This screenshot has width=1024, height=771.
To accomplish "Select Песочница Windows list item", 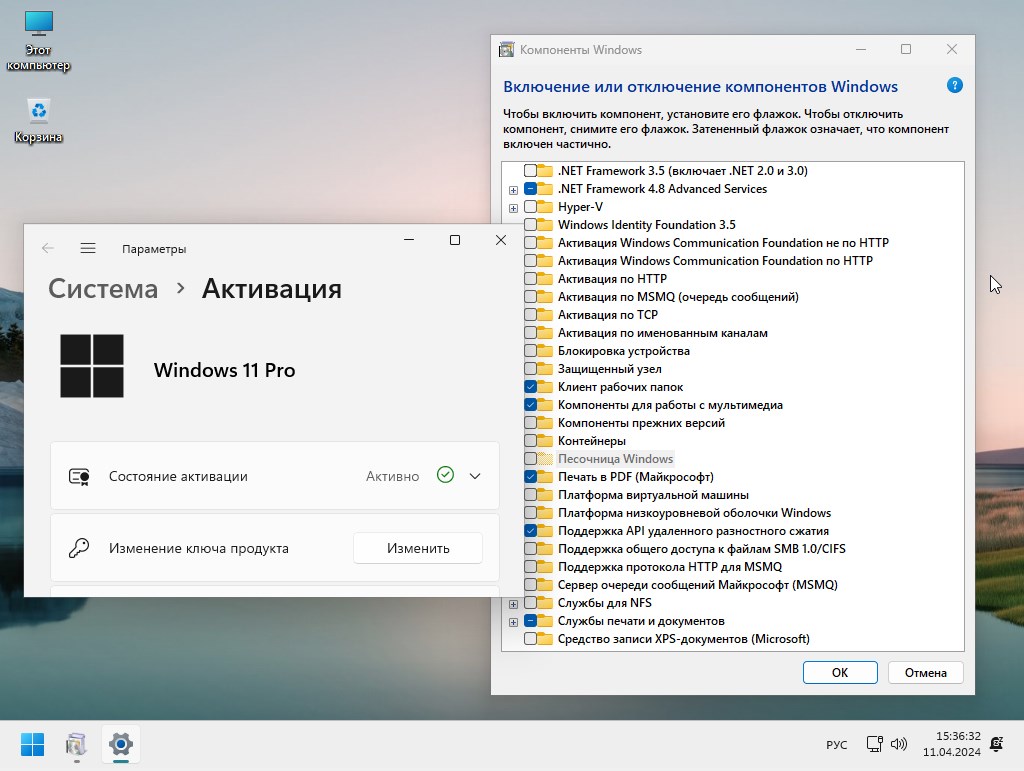I will coord(615,459).
